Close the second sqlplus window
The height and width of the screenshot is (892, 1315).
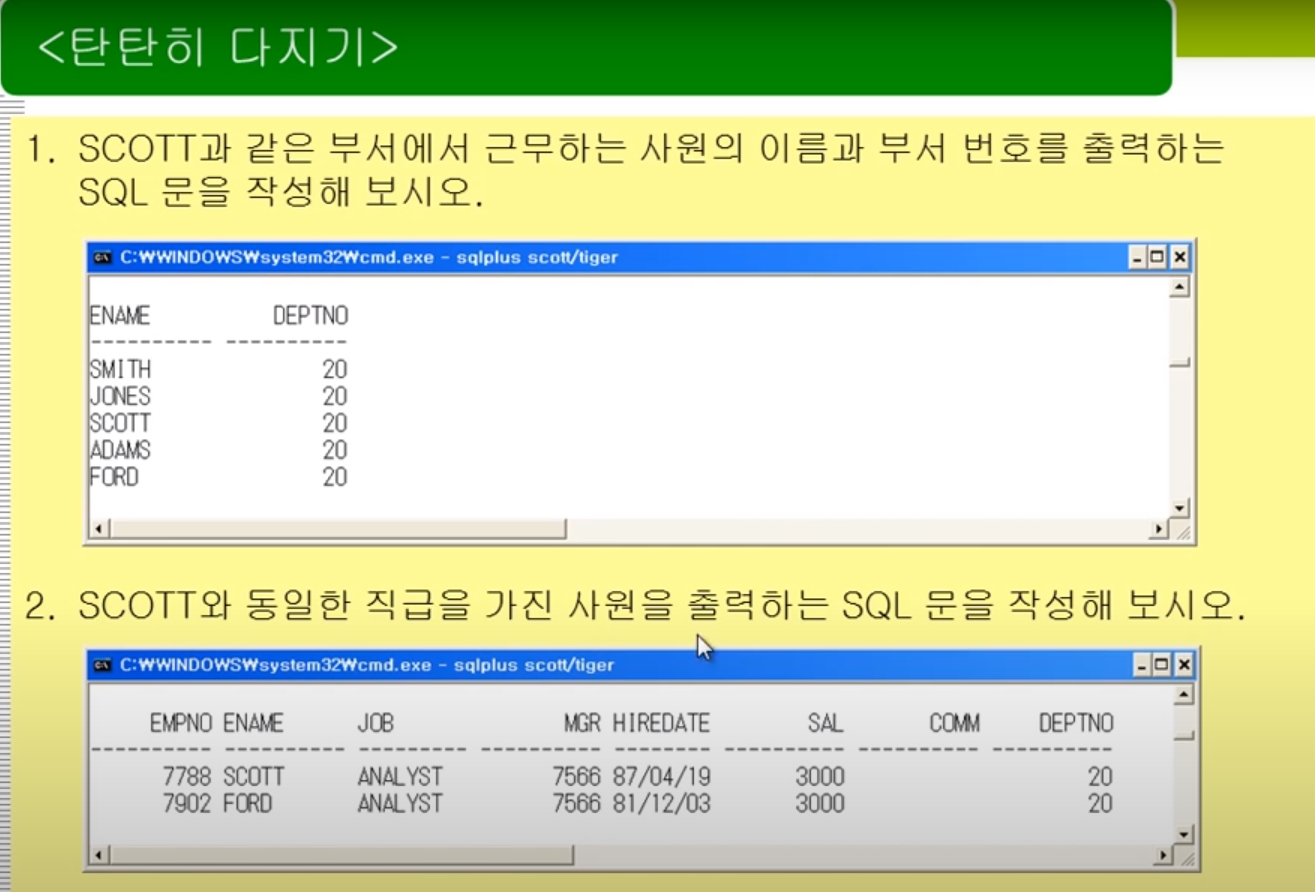(x=1184, y=665)
